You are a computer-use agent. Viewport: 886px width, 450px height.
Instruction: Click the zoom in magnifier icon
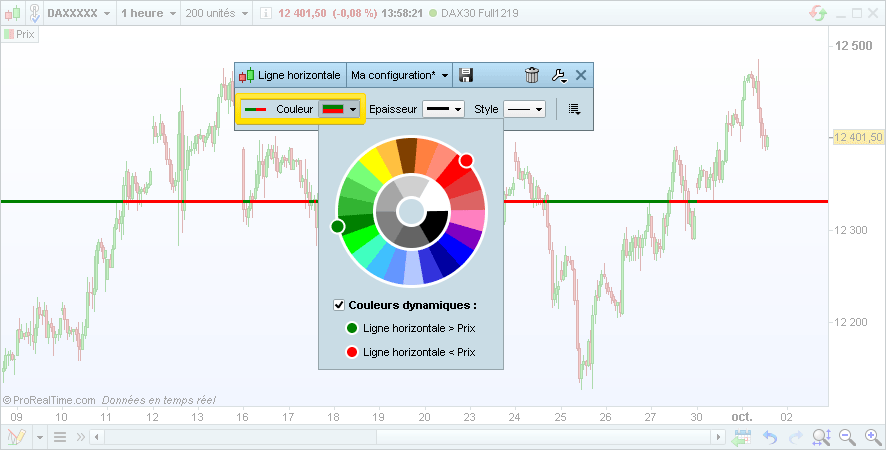[873, 437]
